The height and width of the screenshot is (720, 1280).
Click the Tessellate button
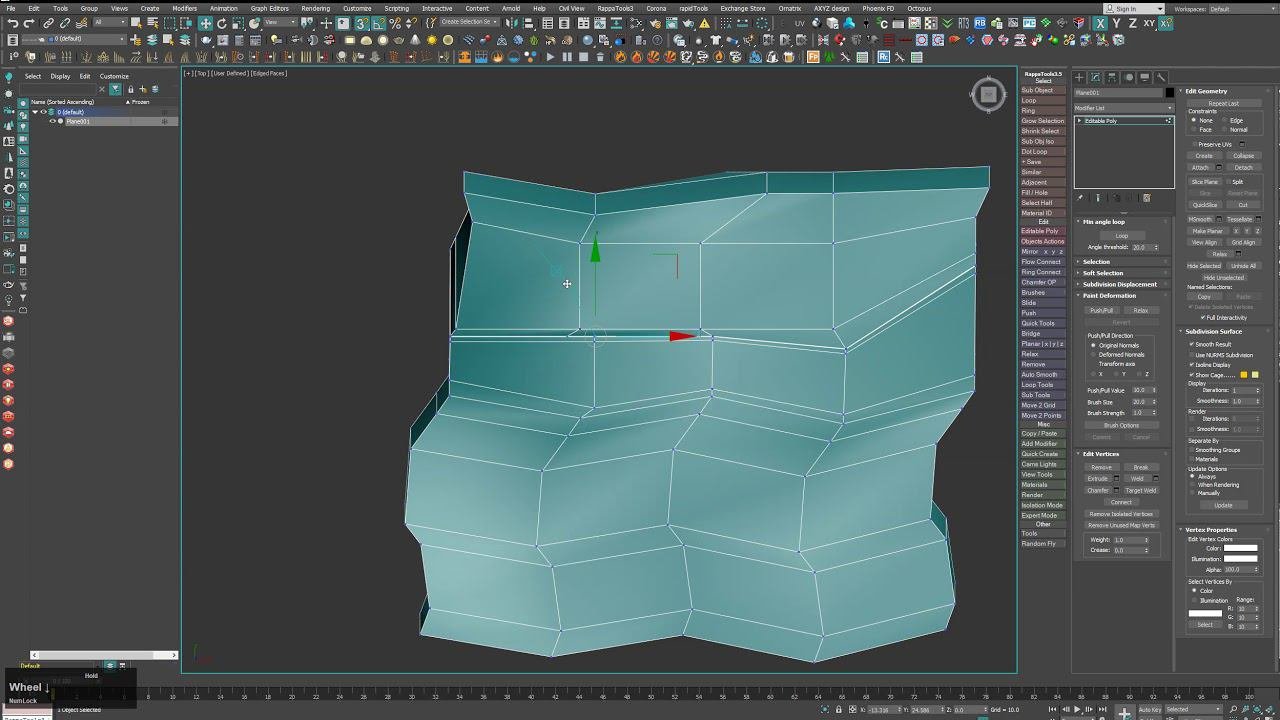1239,219
